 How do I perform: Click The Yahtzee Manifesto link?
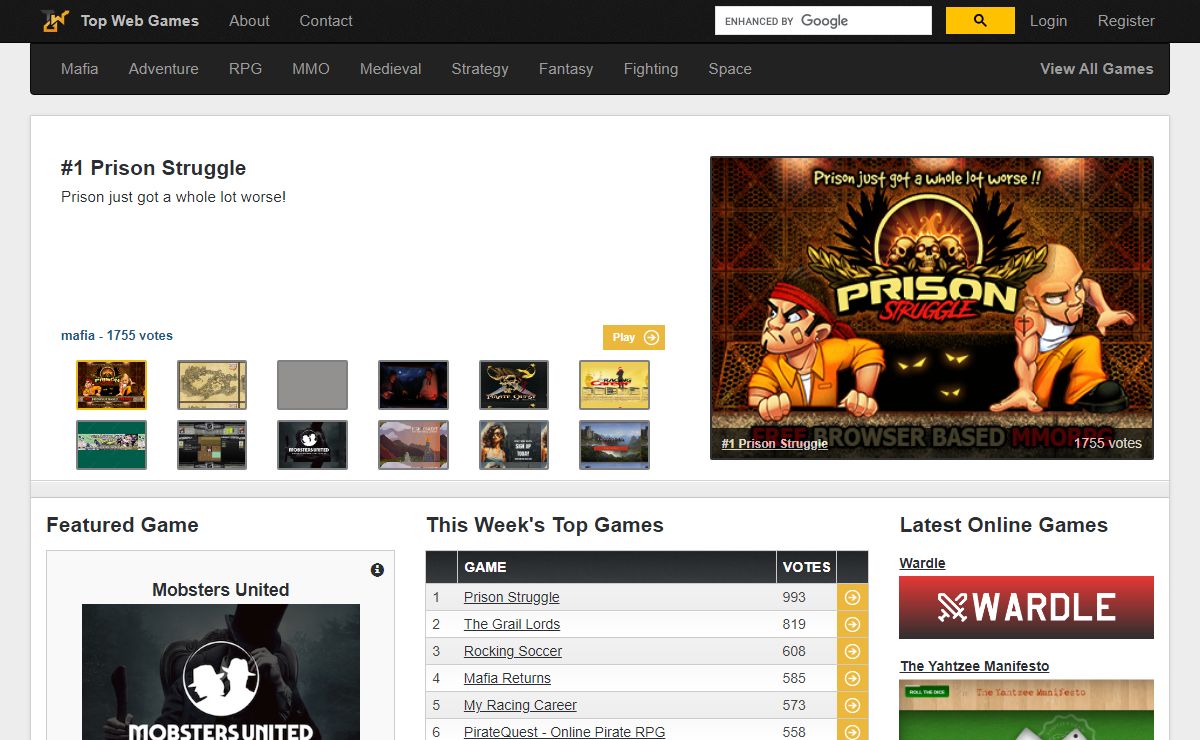pos(974,666)
